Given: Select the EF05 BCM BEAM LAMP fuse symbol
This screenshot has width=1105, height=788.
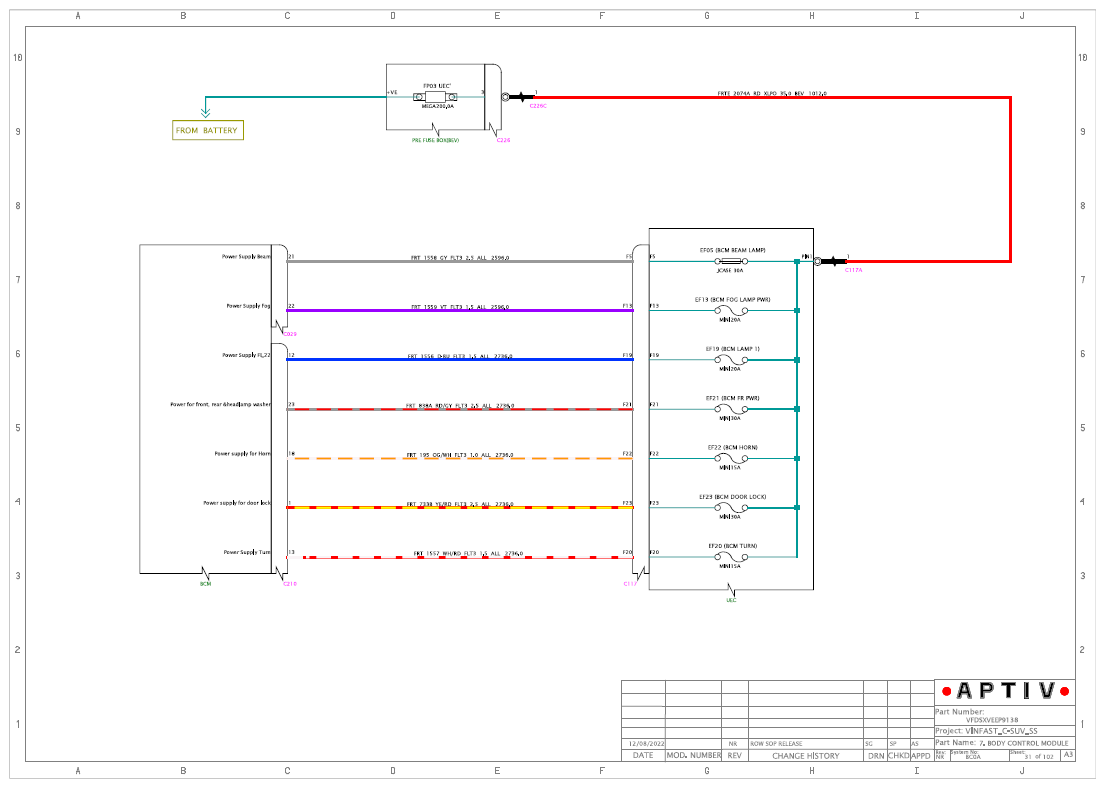Looking at the screenshot, I should pos(731,261).
